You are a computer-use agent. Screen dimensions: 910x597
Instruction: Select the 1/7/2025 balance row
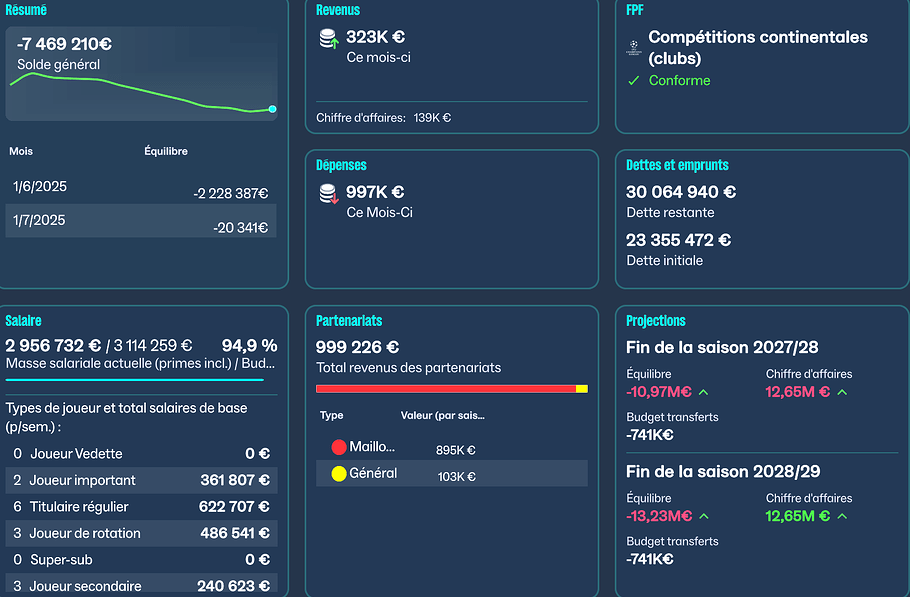(141, 221)
